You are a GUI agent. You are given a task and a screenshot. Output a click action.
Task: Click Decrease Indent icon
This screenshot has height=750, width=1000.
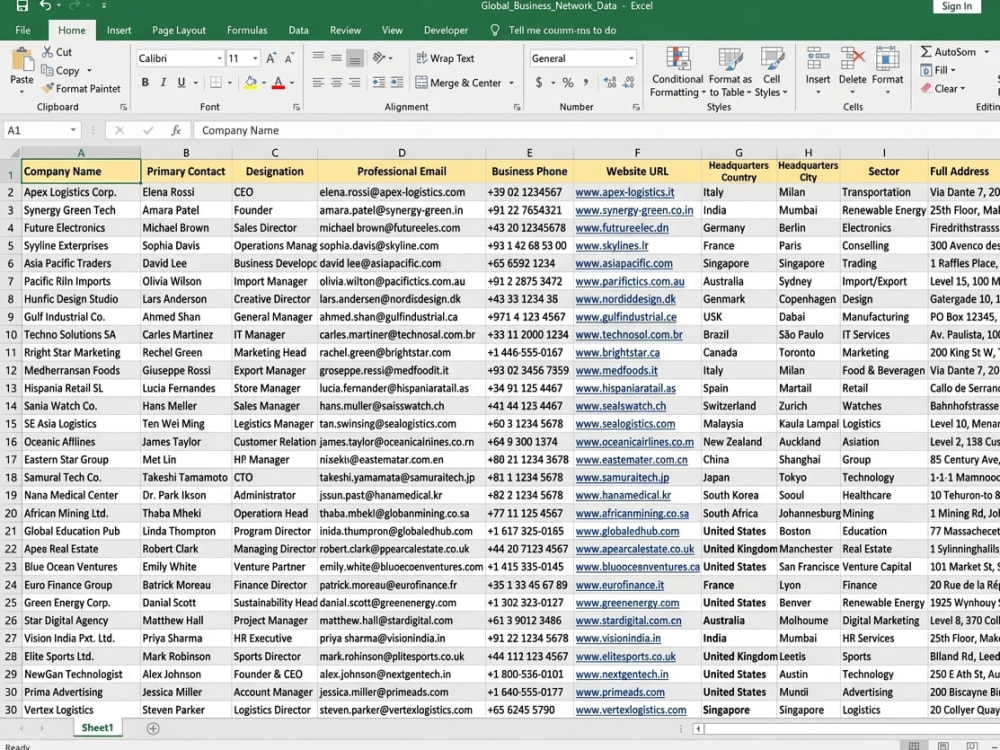click(x=379, y=82)
